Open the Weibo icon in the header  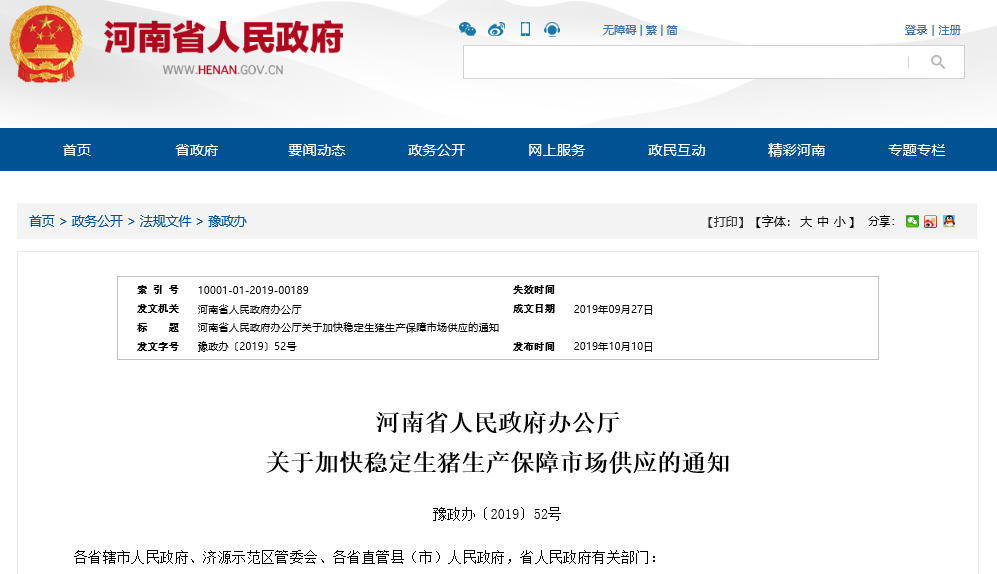point(497,30)
